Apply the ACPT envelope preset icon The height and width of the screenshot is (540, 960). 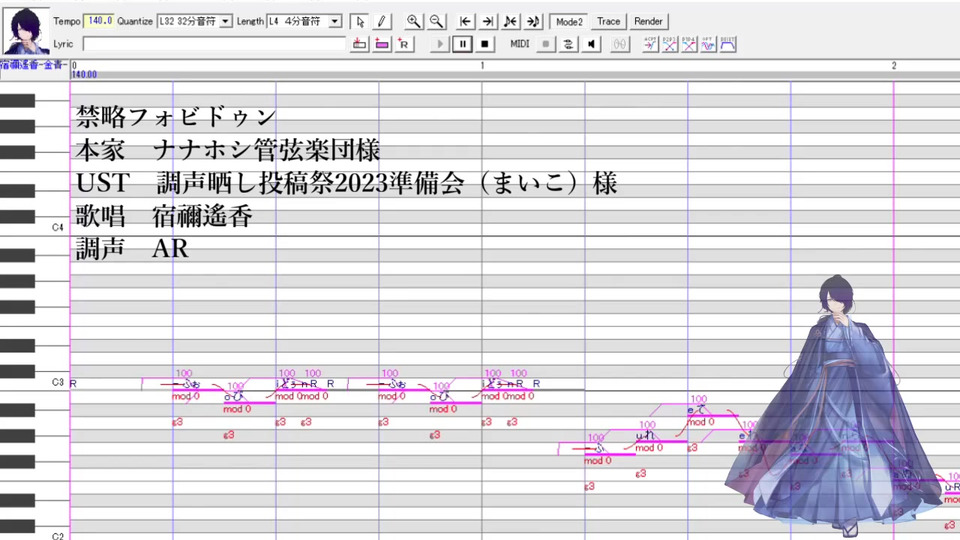(650, 44)
